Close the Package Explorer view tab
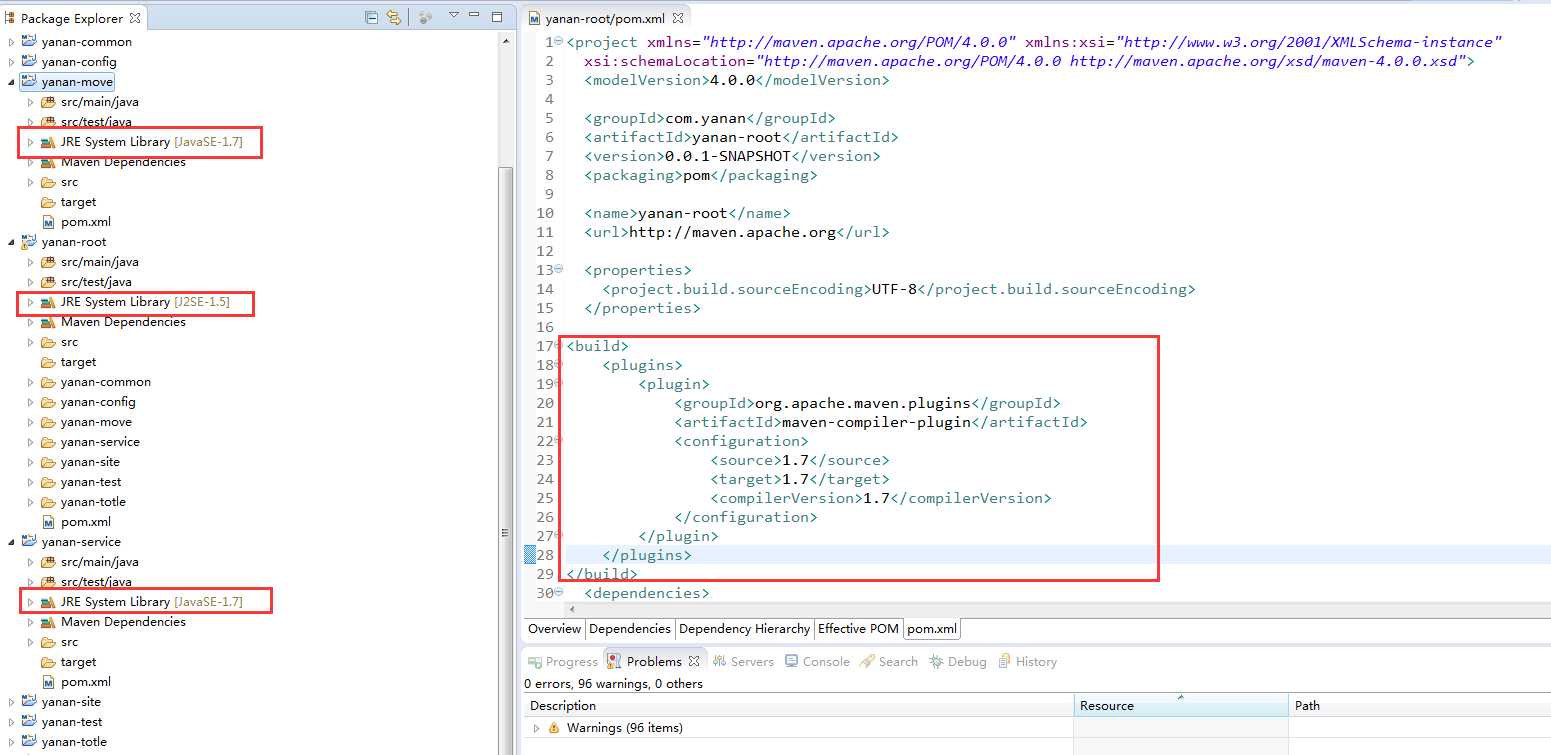The height and width of the screenshot is (755, 1551). tap(135, 17)
